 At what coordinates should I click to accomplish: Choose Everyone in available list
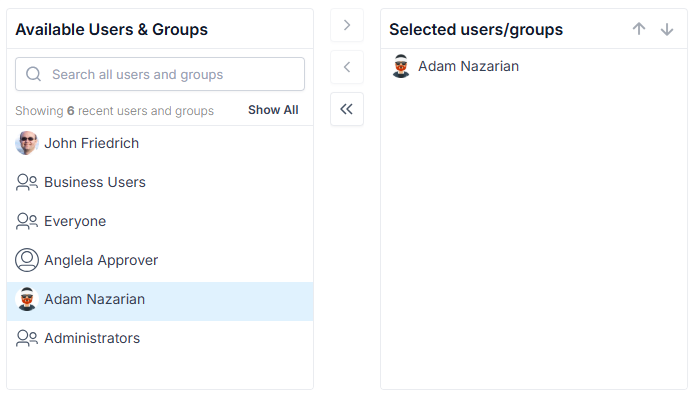pyautogui.click(x=160, y=221)
